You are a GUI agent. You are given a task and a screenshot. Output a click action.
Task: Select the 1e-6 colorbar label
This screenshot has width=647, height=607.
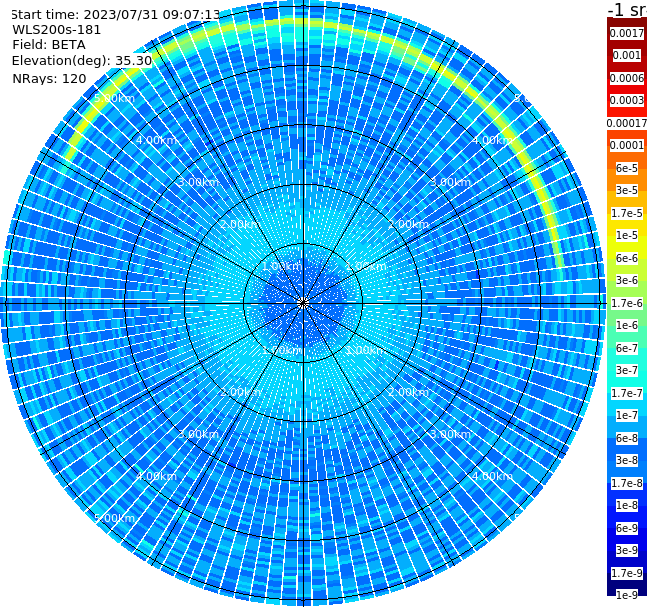click(627, 325)
